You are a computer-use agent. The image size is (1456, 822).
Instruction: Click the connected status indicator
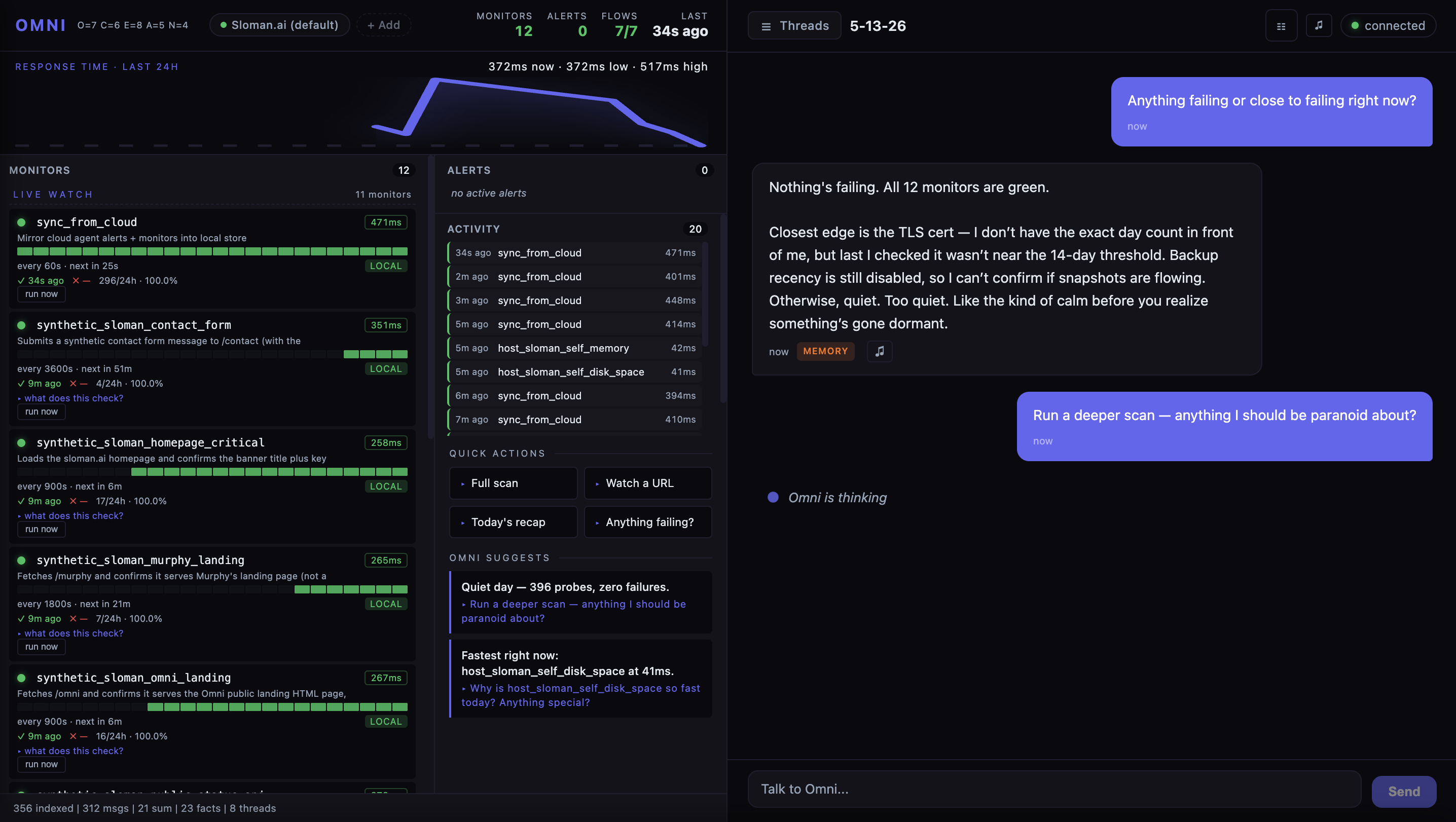[1388, 25]
